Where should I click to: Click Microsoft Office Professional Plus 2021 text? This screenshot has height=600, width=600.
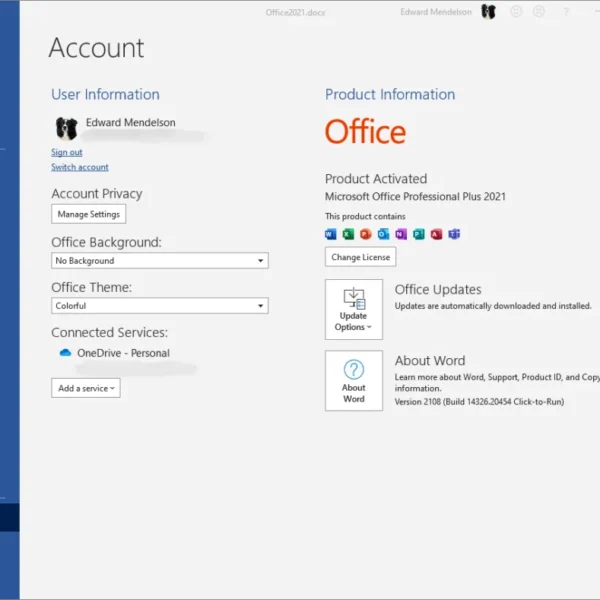point(415,196)
